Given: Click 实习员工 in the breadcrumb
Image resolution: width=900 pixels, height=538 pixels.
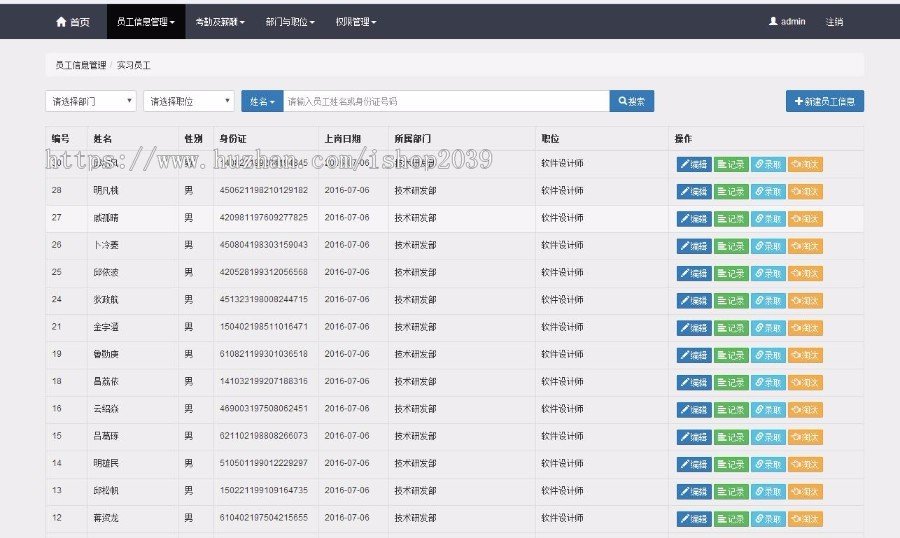Looking at the screenshot, I should pyautogui.click(x=134, y=65).
